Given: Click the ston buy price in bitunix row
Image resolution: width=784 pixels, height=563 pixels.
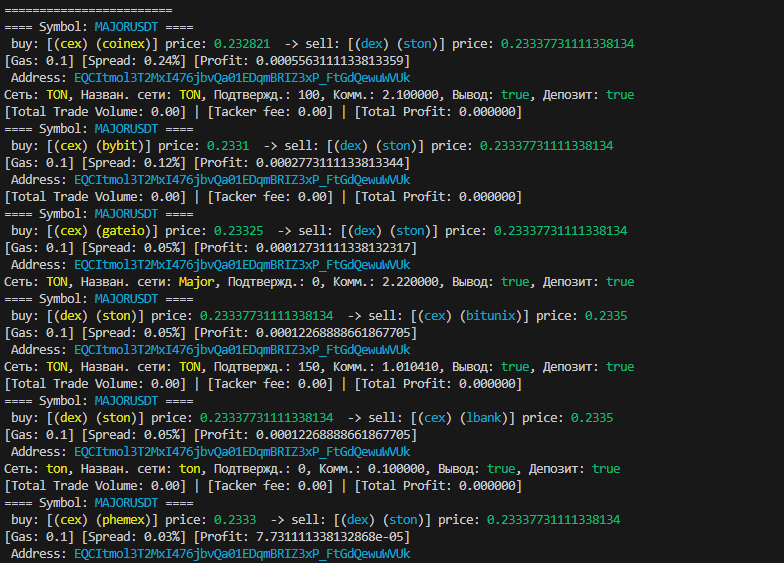Looking at the screenshot, I should click(266, 316).
